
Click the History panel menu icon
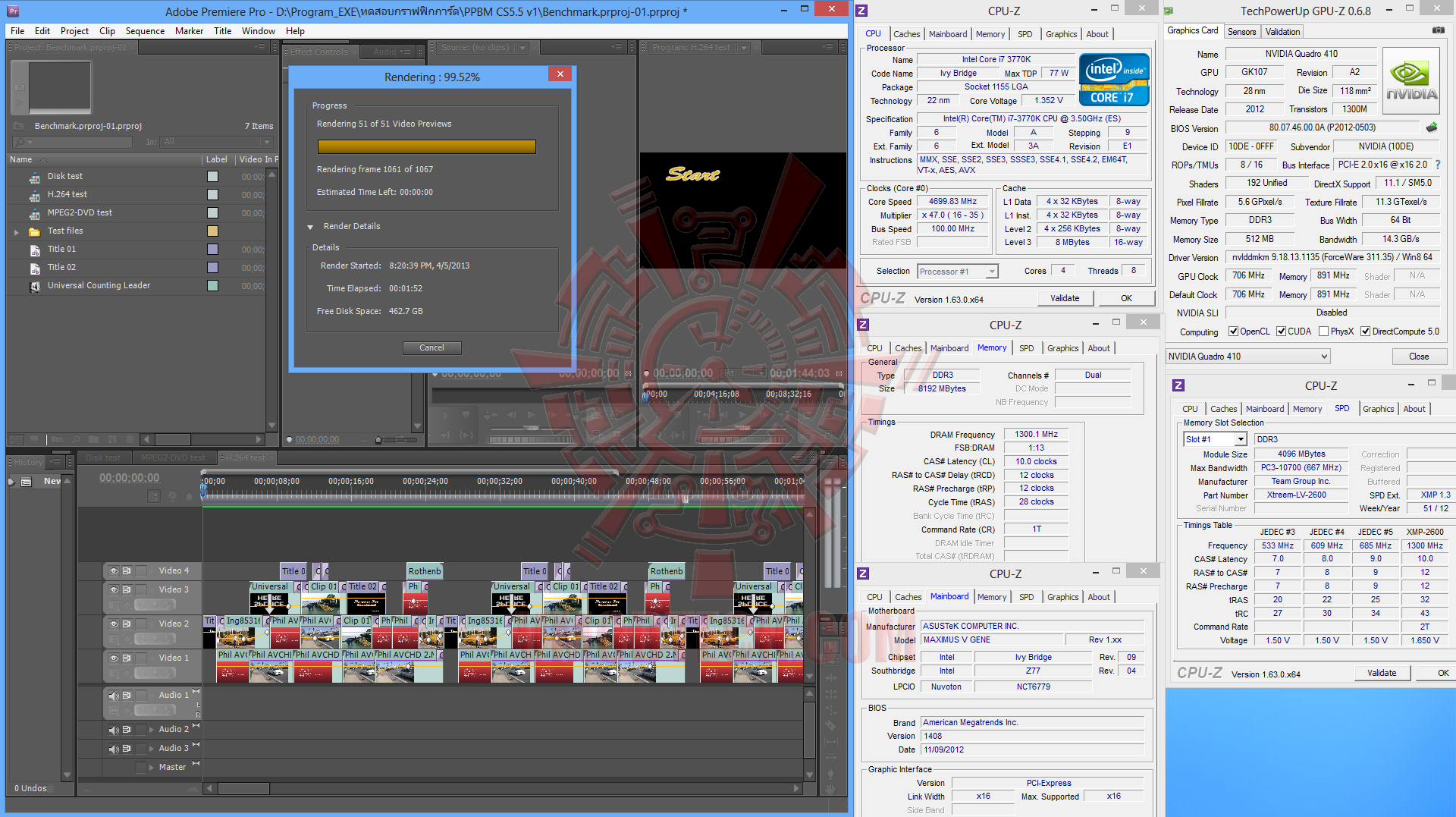55,461
